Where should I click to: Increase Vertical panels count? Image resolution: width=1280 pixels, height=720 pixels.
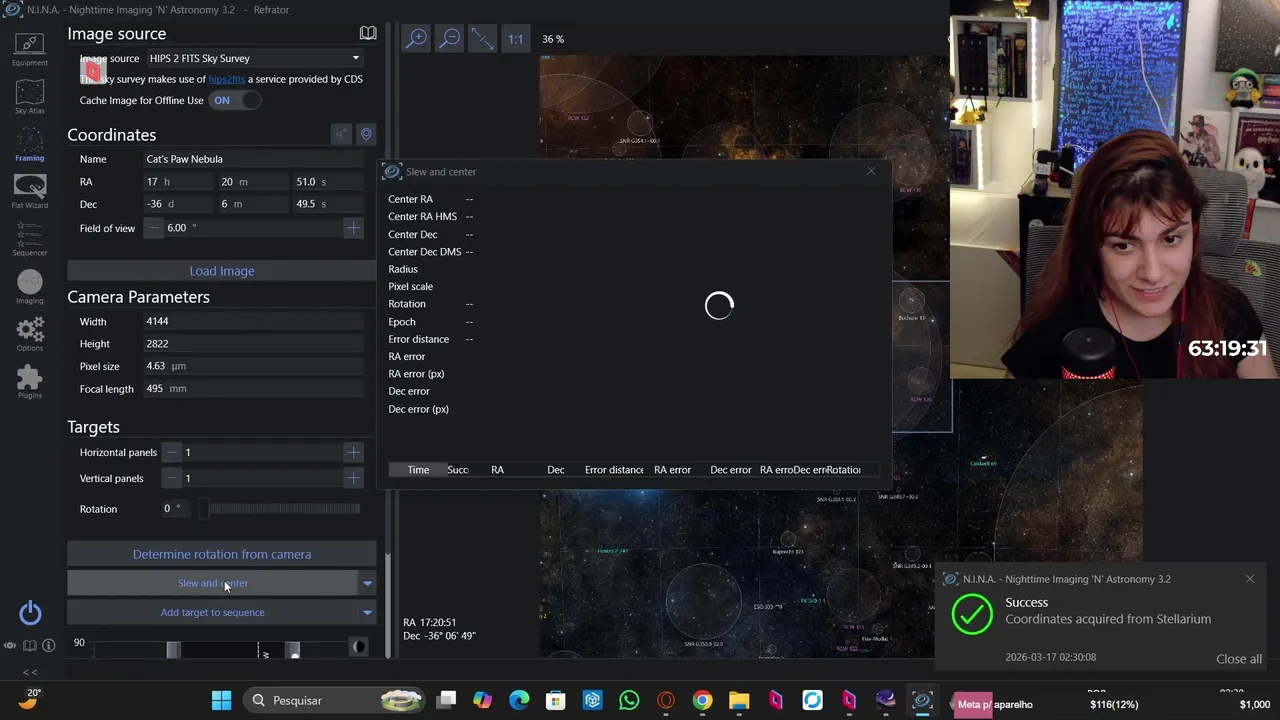[353, 479]
